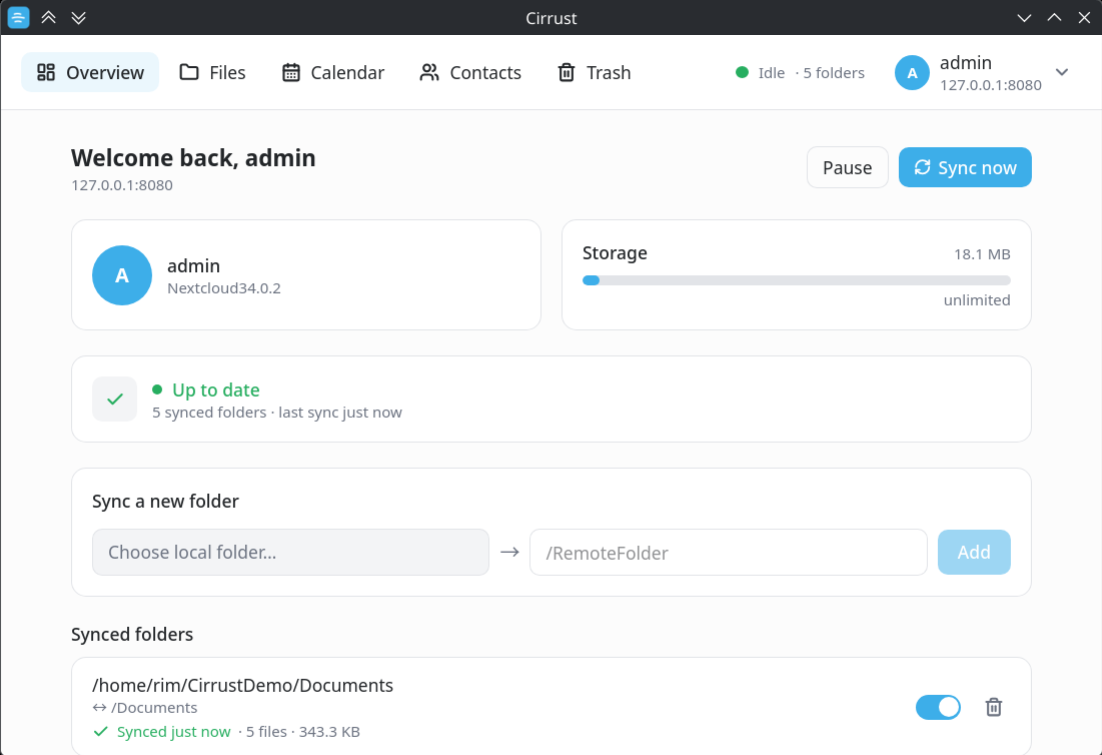
Task: Click /home/rim/CirrustDemo/Documents folder path
Action: pos(242,685)
